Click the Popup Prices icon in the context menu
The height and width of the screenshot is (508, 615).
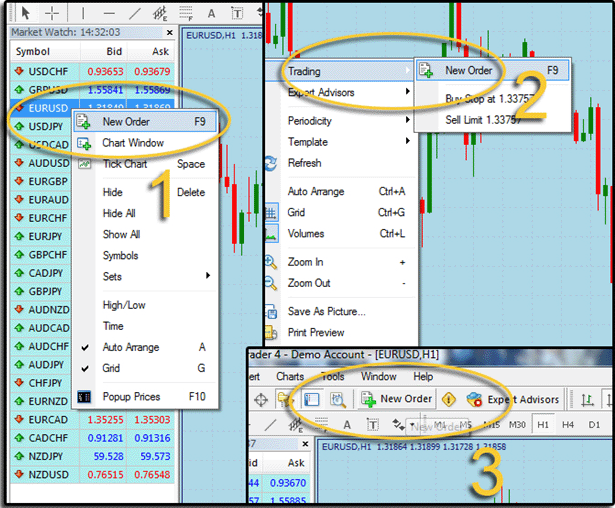[84, 397]
